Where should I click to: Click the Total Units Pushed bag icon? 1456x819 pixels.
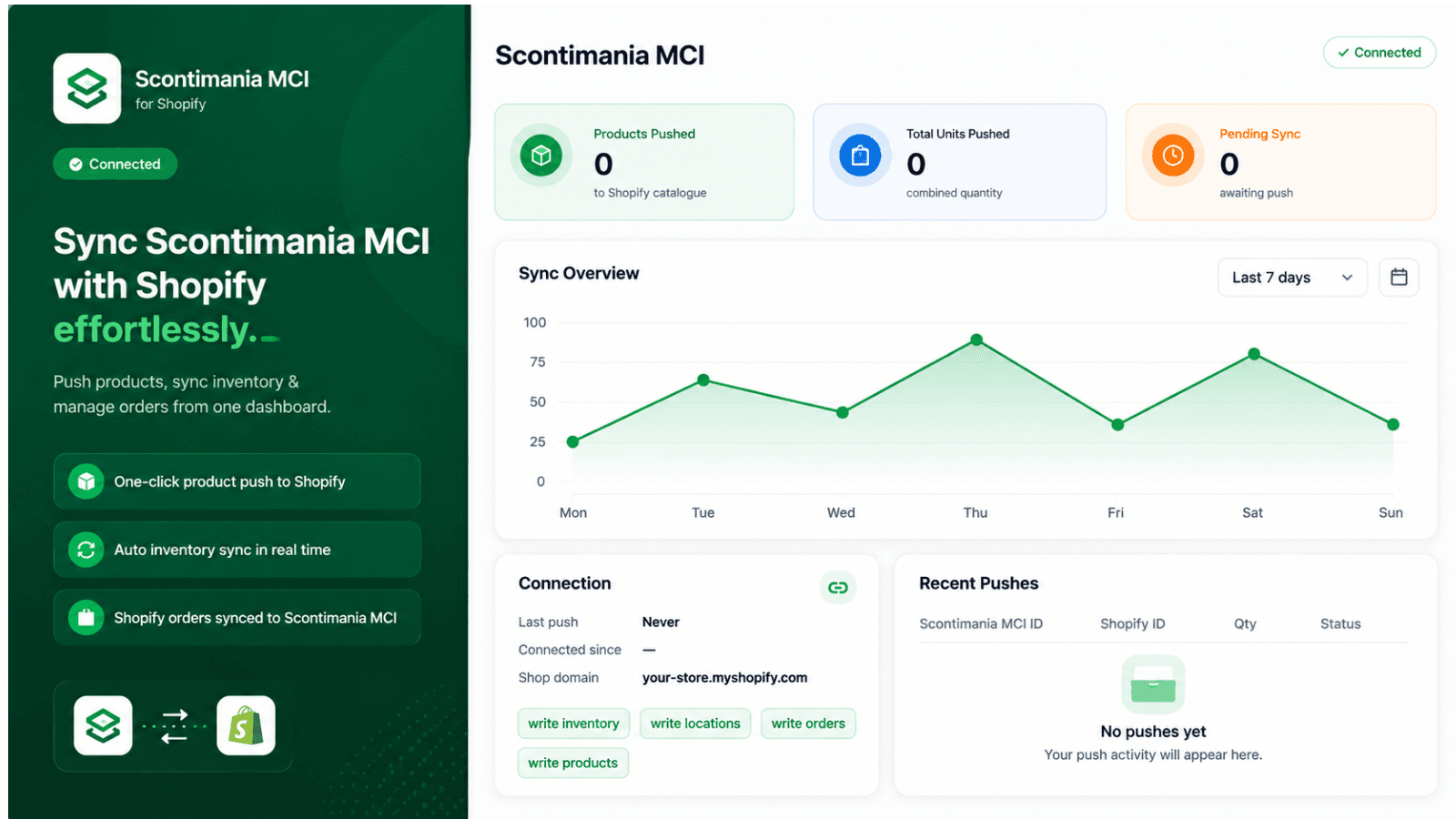click(x=860, y=156)
